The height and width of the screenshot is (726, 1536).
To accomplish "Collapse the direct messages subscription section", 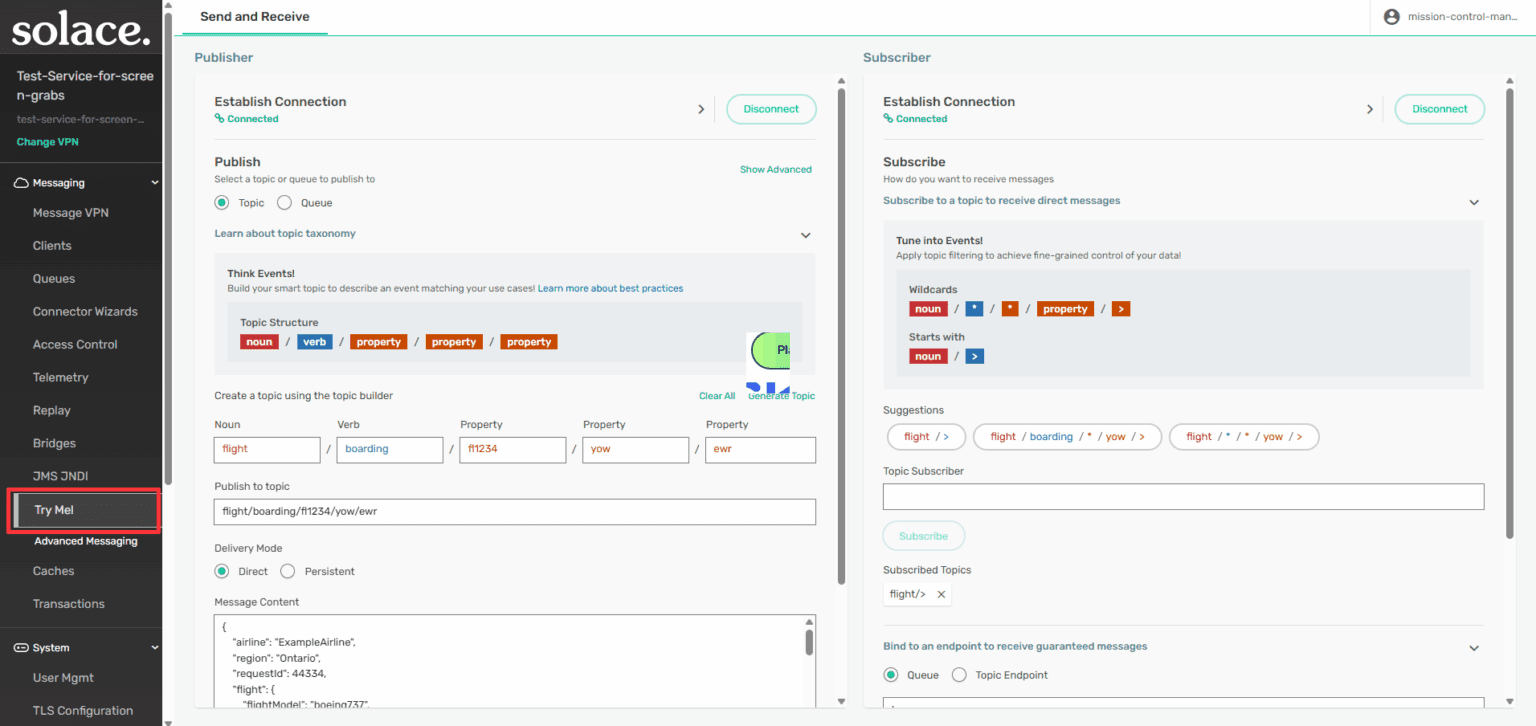I will coord(1474,201).
